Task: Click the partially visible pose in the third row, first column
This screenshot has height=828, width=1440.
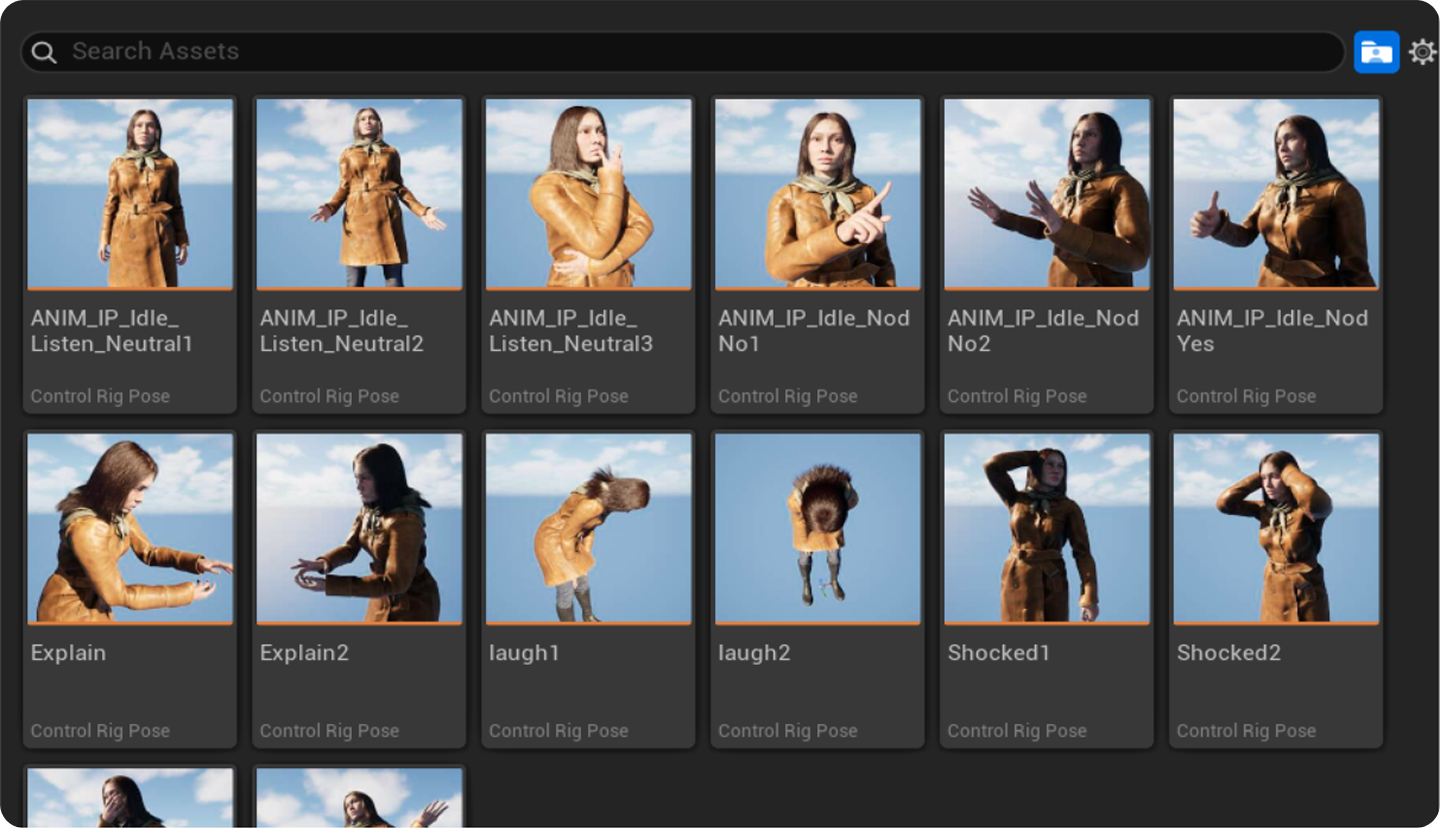Action: [130, 798]
